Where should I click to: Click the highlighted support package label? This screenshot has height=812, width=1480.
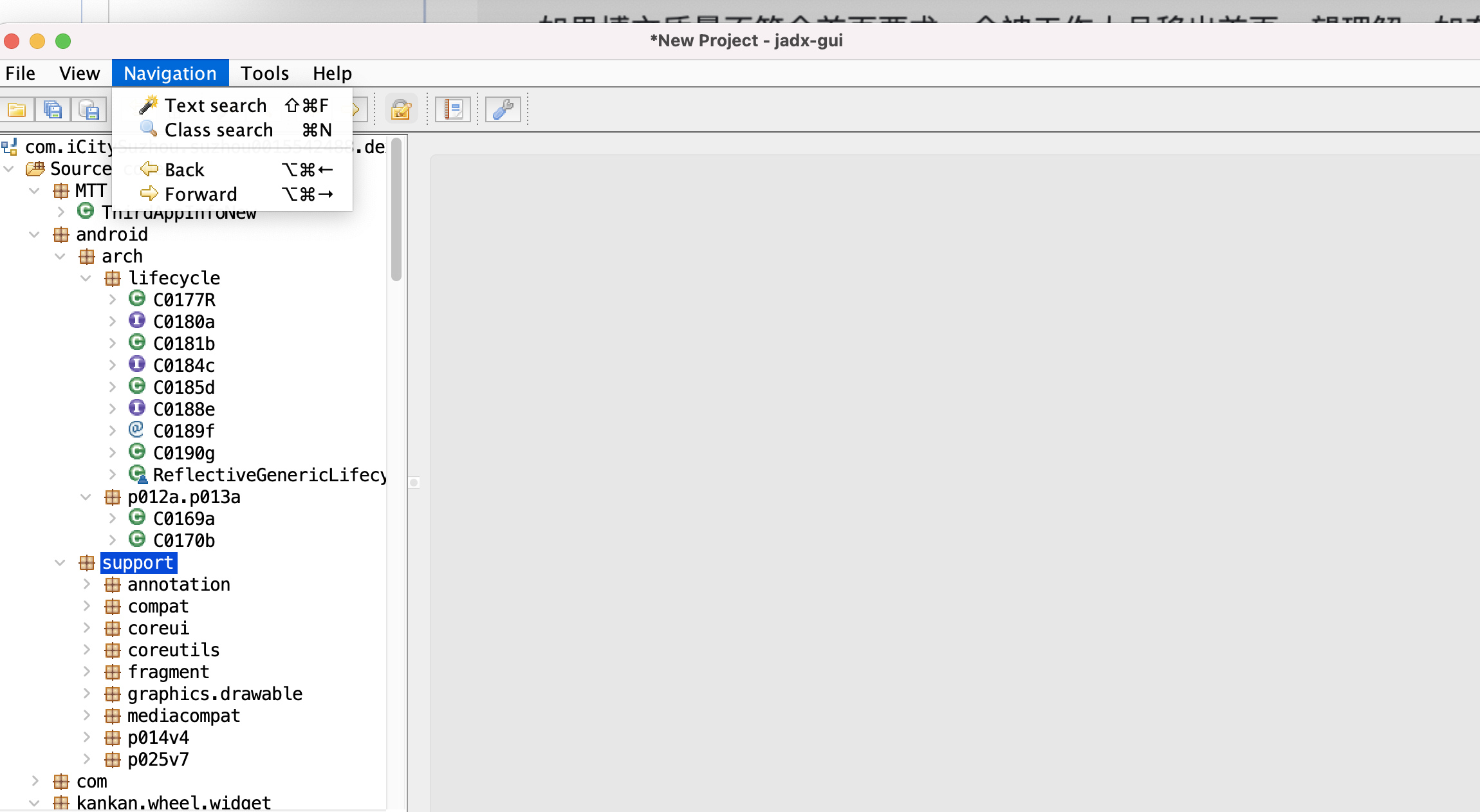click(x=138, y=562)
